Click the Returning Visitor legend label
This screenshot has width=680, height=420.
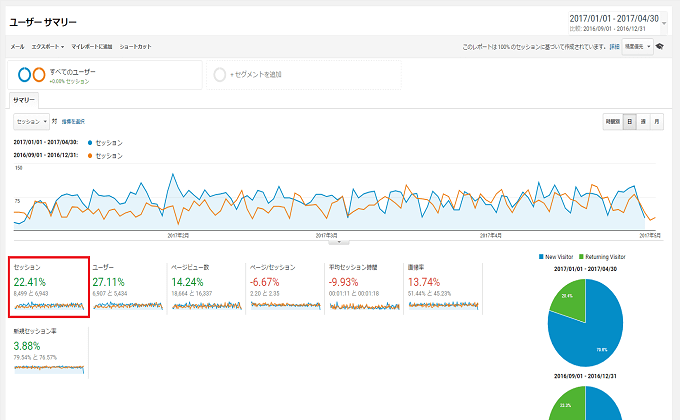click(605, 257)
